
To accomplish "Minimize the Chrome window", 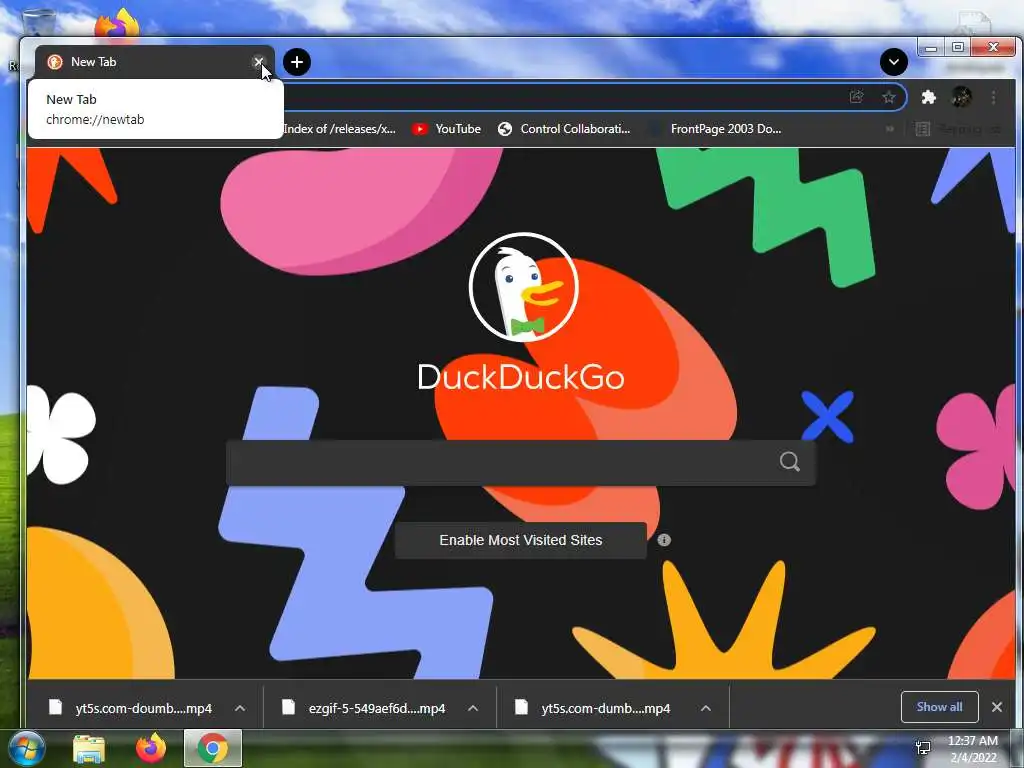I will pos(931,48).
